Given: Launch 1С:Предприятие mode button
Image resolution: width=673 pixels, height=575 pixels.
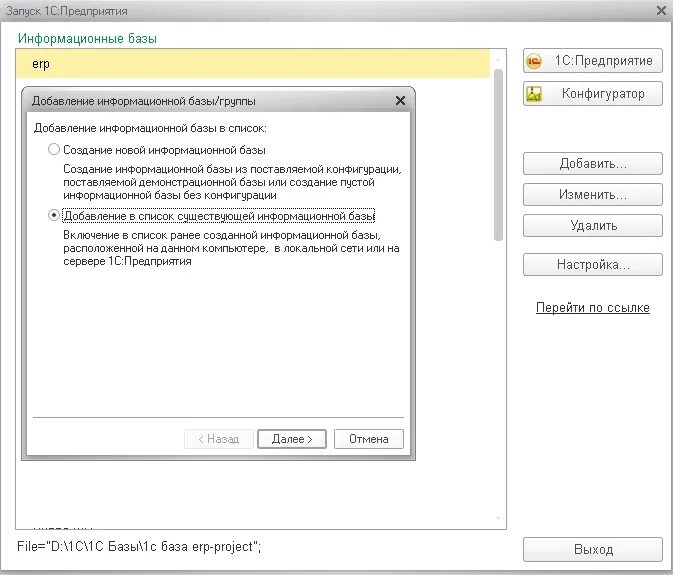Looking at the screenshot, I should [x=593, y=61].
